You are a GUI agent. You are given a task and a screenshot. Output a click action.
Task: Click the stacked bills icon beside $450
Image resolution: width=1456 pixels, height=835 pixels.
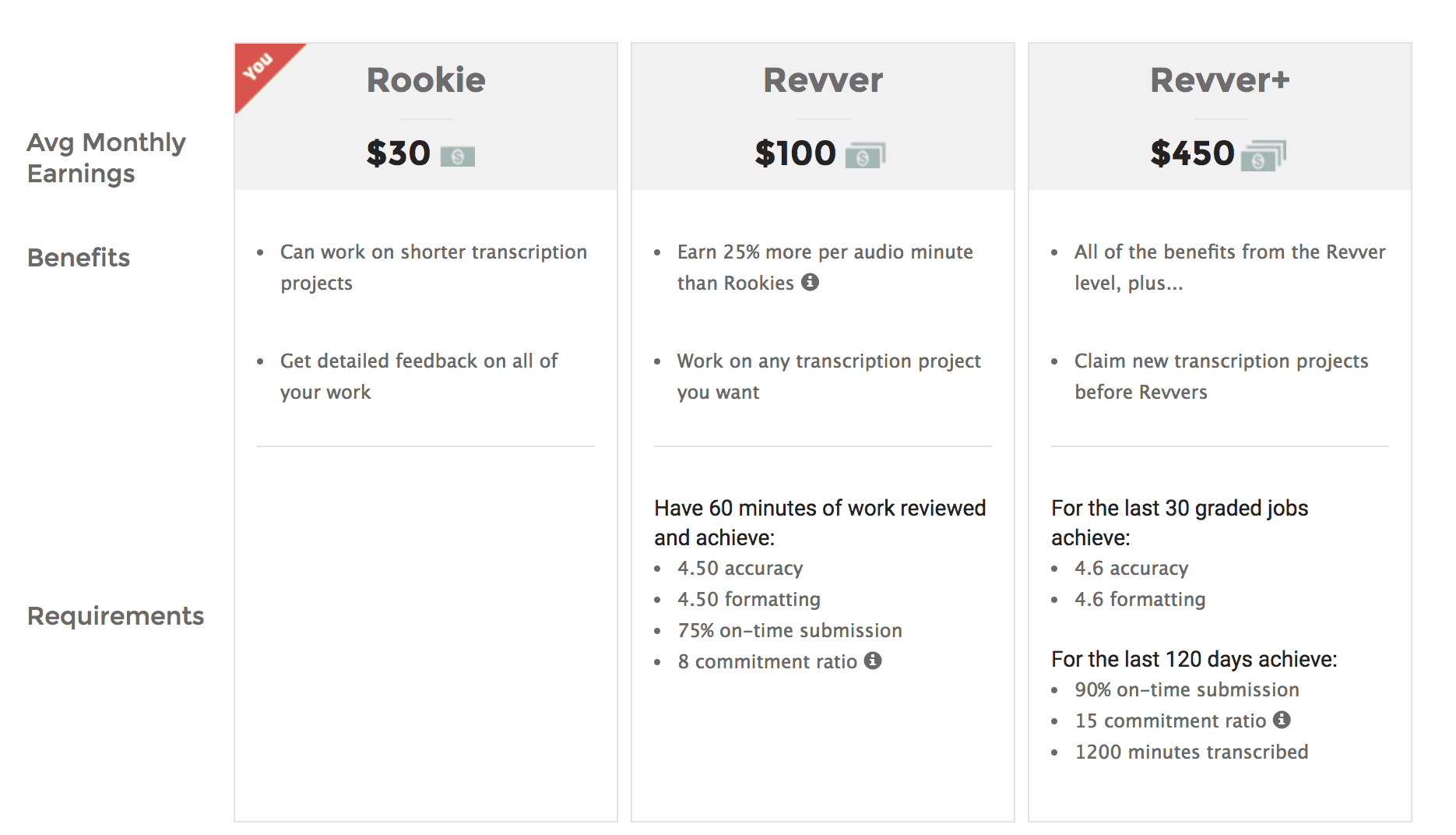pyautogui.click(x=1263, y=156)
